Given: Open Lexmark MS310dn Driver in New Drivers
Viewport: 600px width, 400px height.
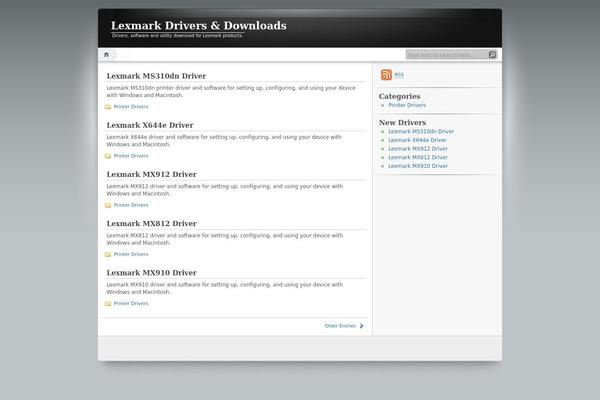Looking at the screenshot, I should click(421, 132).
